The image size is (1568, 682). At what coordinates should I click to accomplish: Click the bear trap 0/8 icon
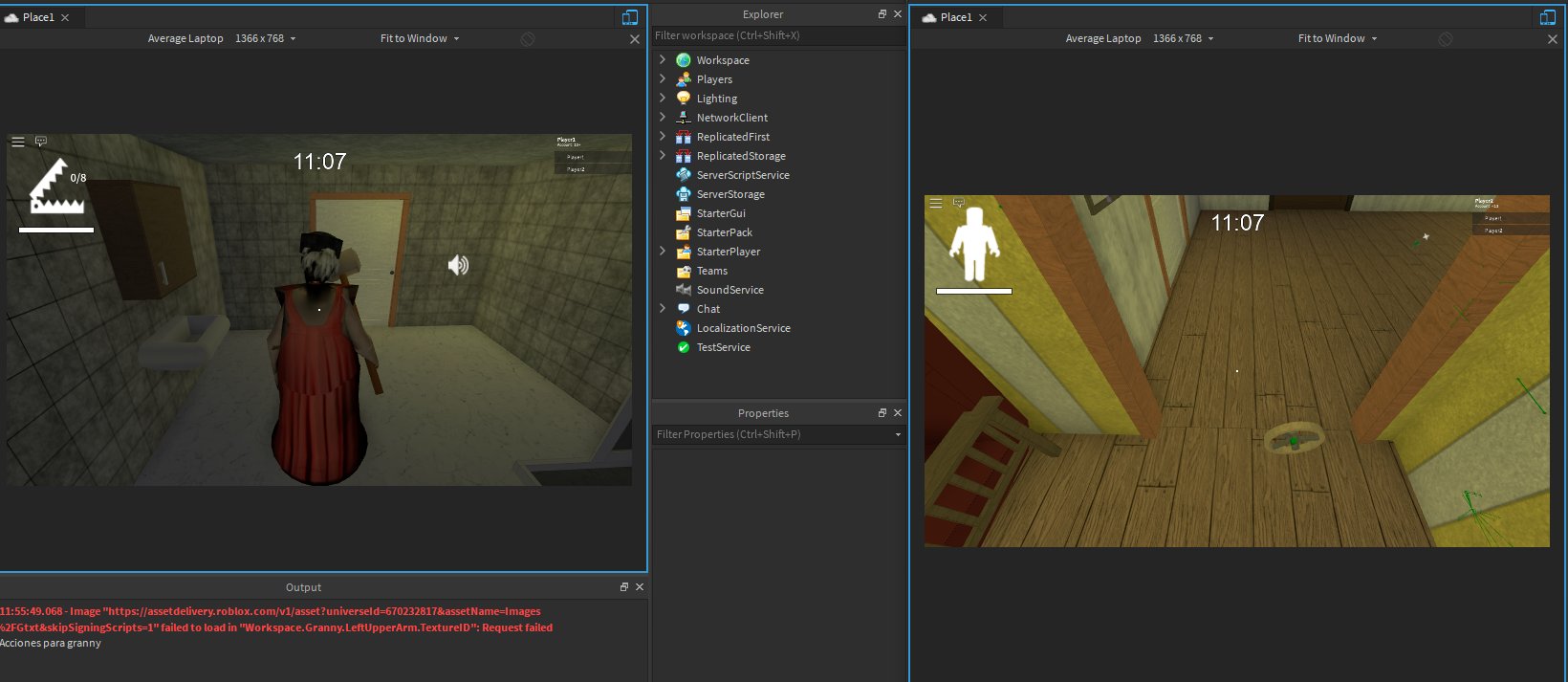57,186
